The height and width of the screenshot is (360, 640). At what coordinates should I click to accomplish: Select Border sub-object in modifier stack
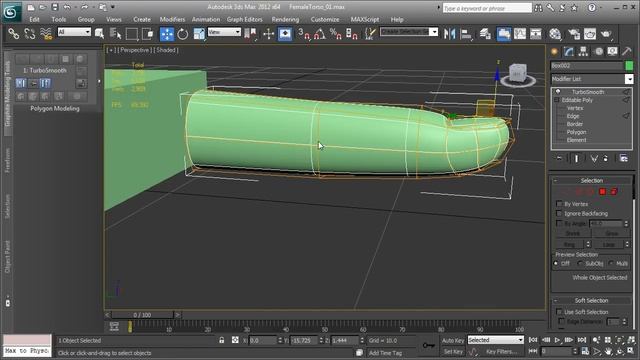click(x=575, y=124)
